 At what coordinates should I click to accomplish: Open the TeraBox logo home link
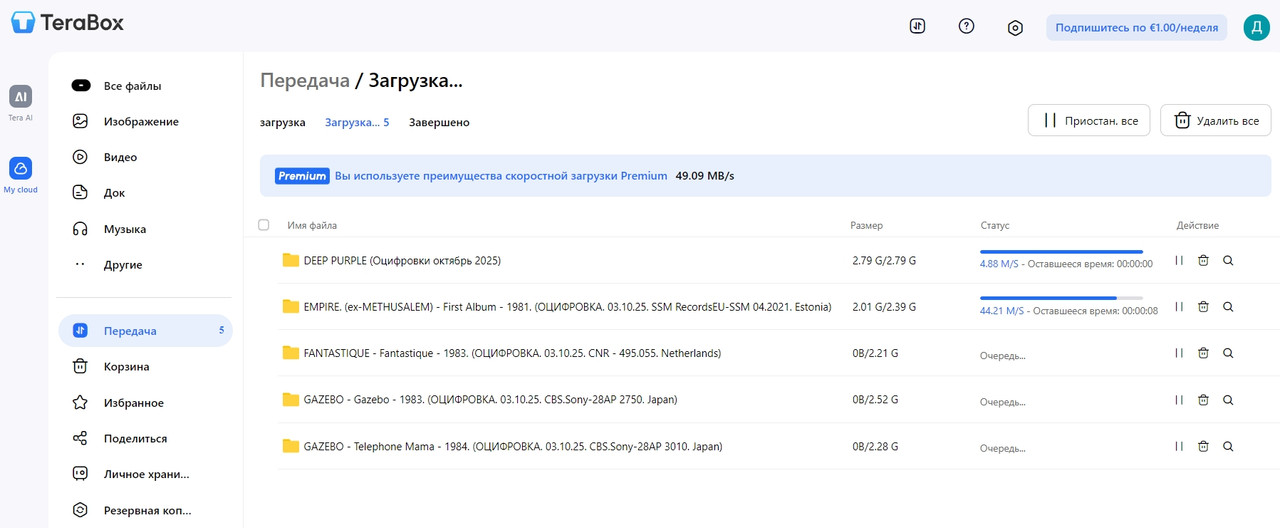point(68,22)
